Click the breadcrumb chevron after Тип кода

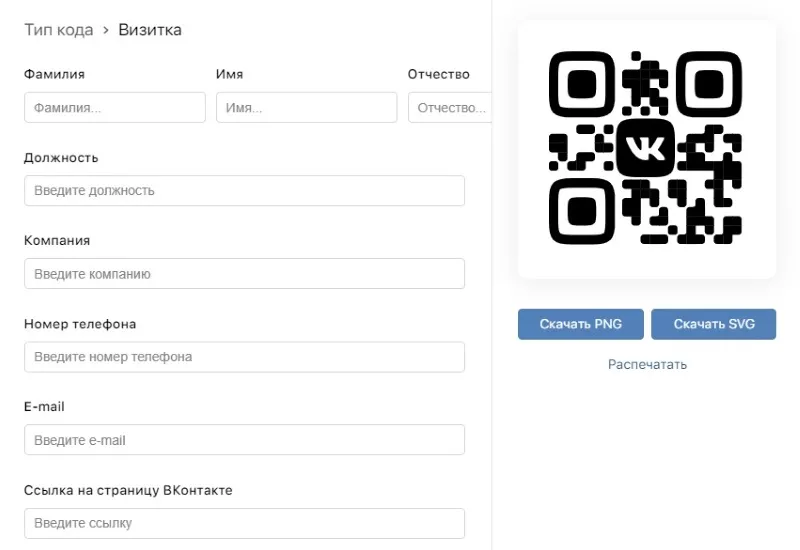(x=106, y=30)
